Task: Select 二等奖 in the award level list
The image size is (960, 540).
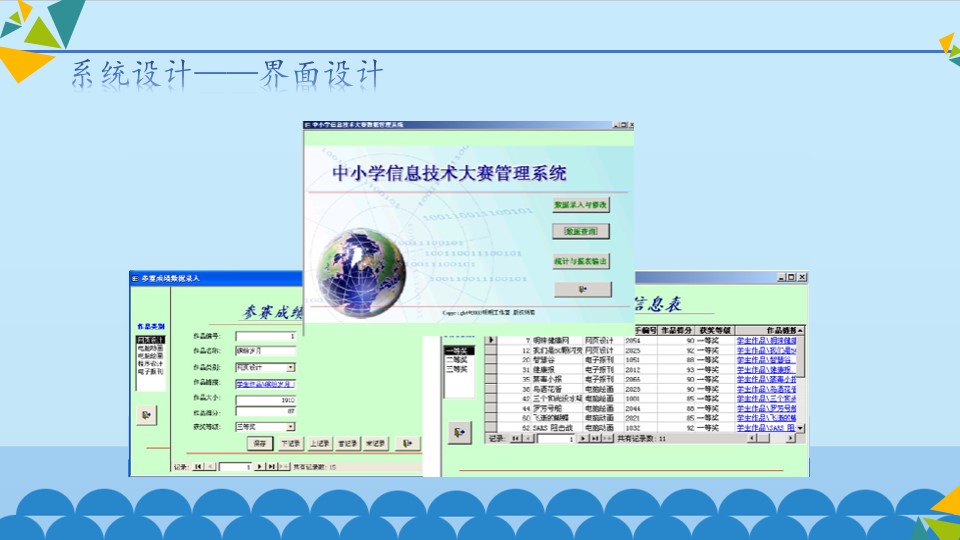Action: point(459,360)
